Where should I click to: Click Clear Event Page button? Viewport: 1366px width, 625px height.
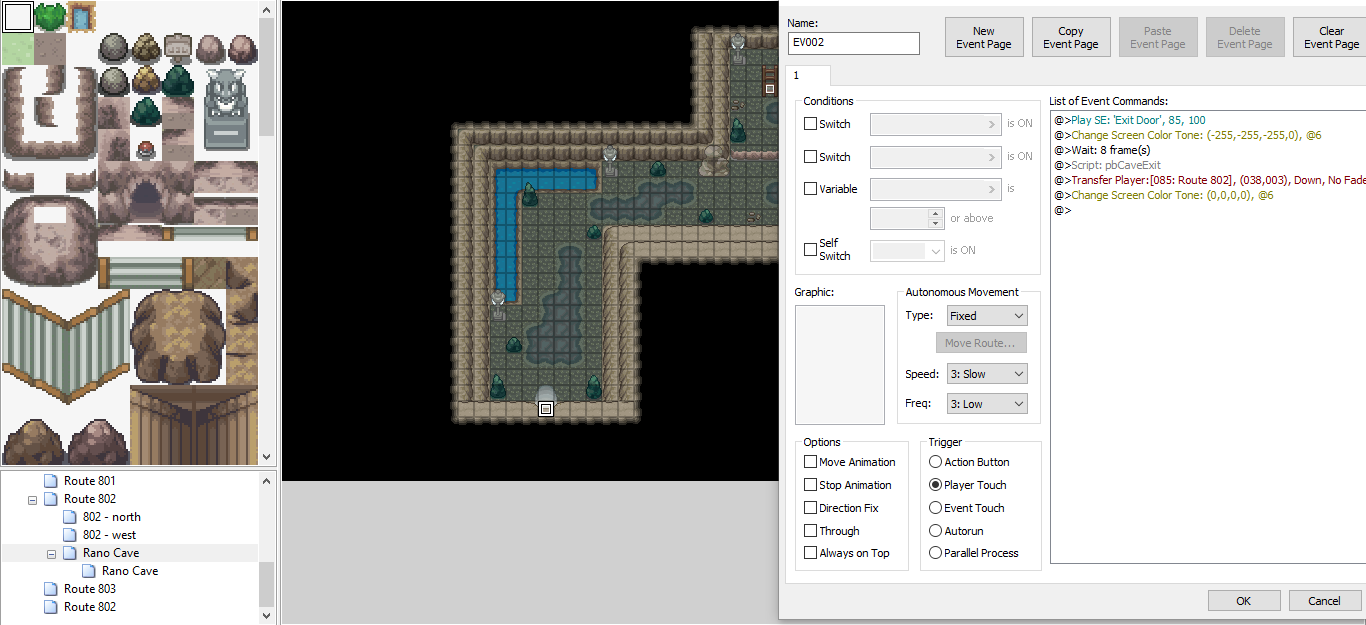click(1331, 37)
